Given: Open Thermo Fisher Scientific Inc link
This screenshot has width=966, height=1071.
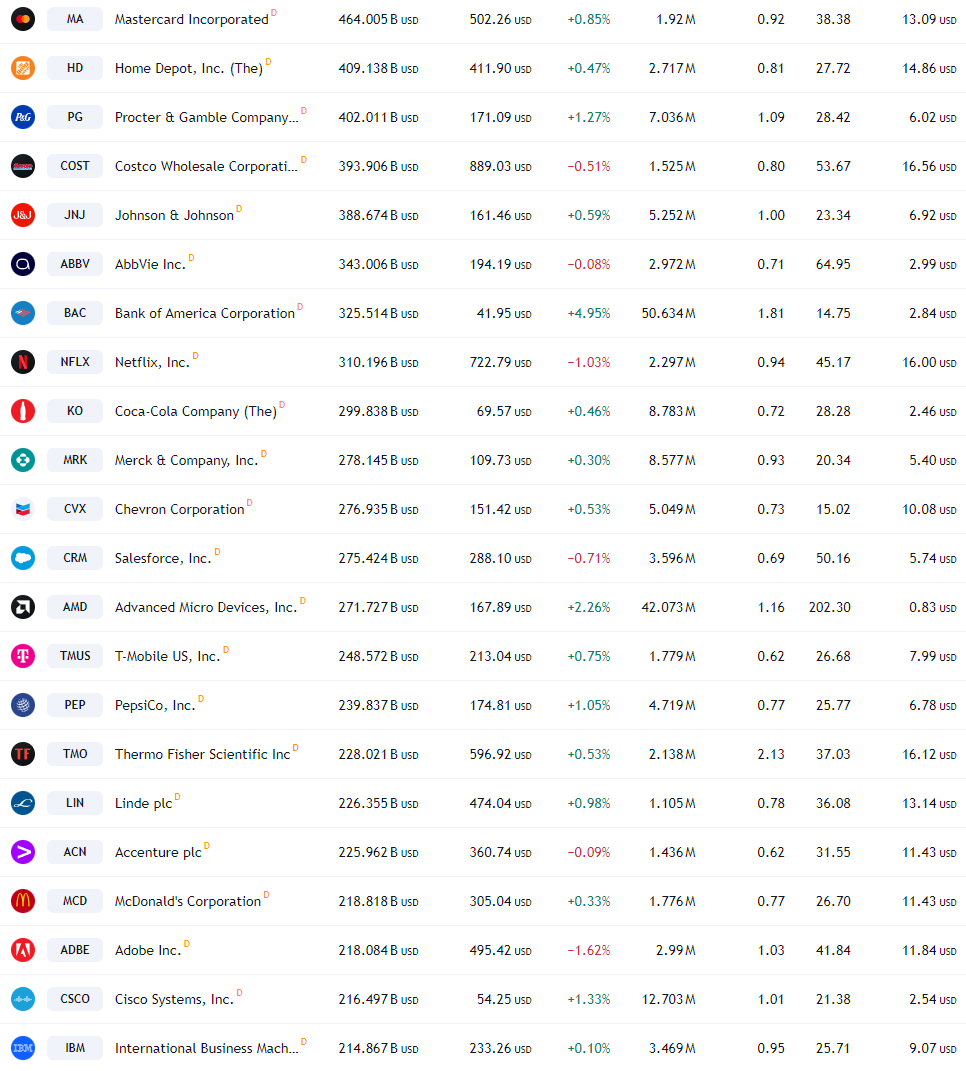Looking at the screenshot, I should pyautogui.click(x=203, y=755).
